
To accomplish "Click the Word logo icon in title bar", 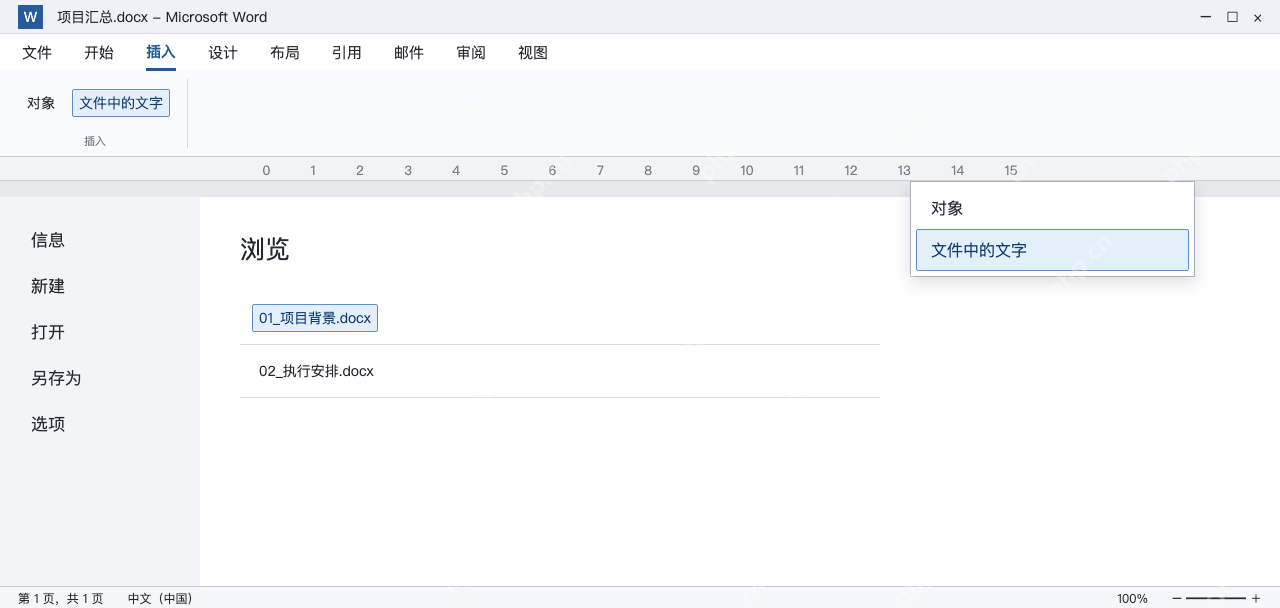I will (30, 17).
